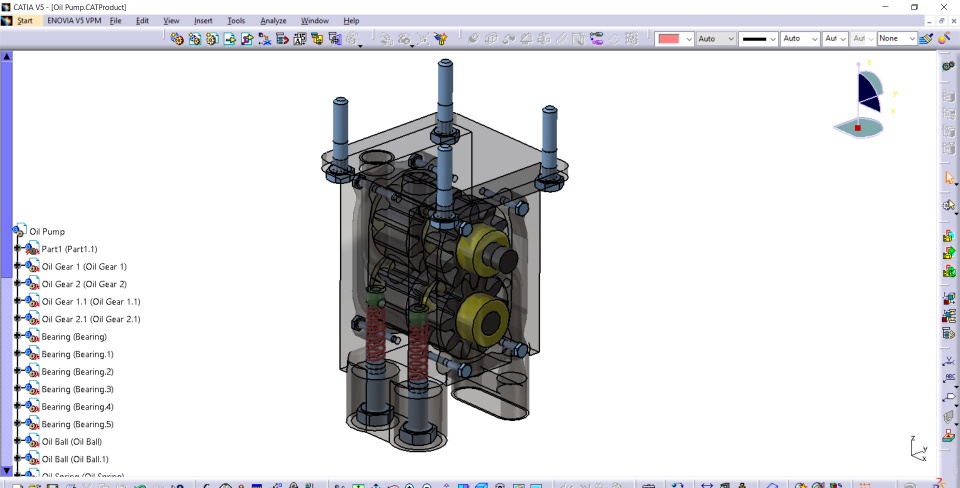Viewport: 960px width, 488px height.
Task: Select the arrow Select tool in right toolbar
Action: (x=949, y=178)
